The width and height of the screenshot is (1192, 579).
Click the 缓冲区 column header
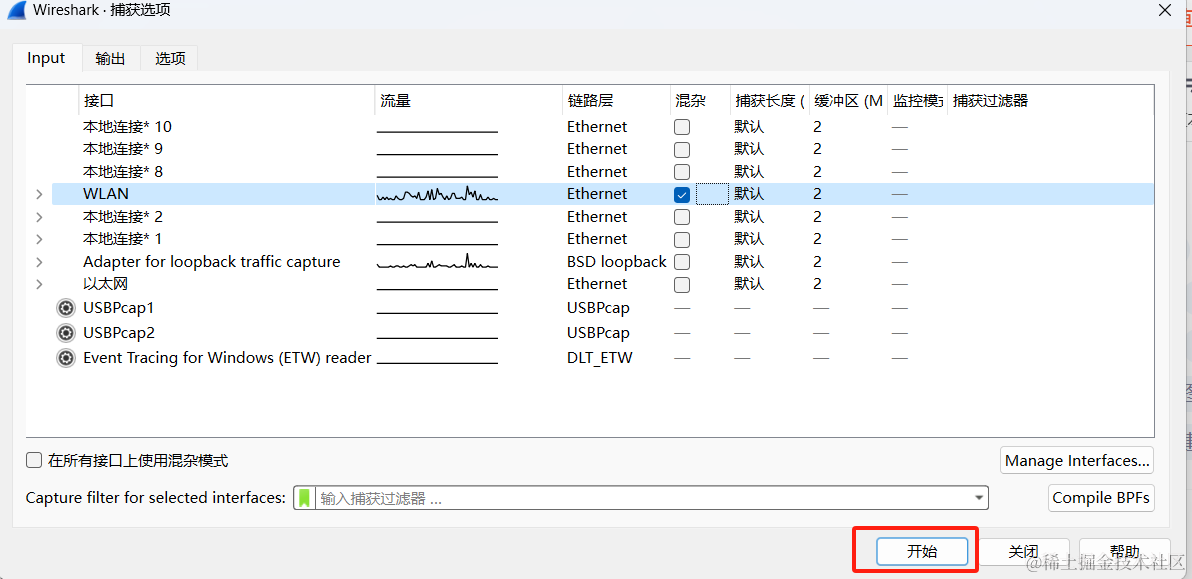pos(848,100)
